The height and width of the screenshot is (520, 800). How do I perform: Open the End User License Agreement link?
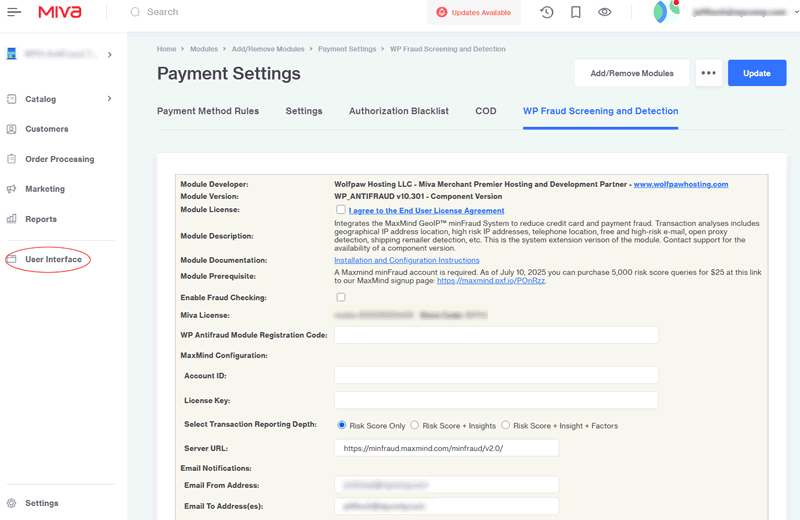tap(427, 210)
